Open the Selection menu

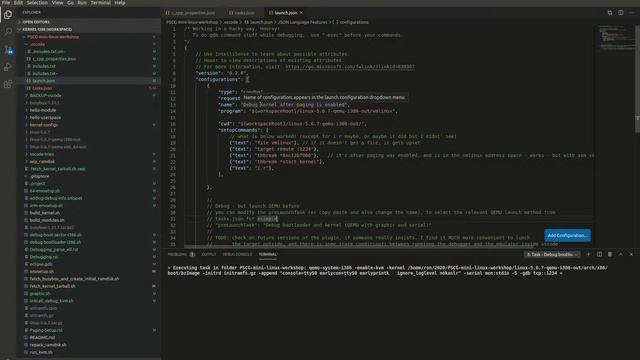37,2
